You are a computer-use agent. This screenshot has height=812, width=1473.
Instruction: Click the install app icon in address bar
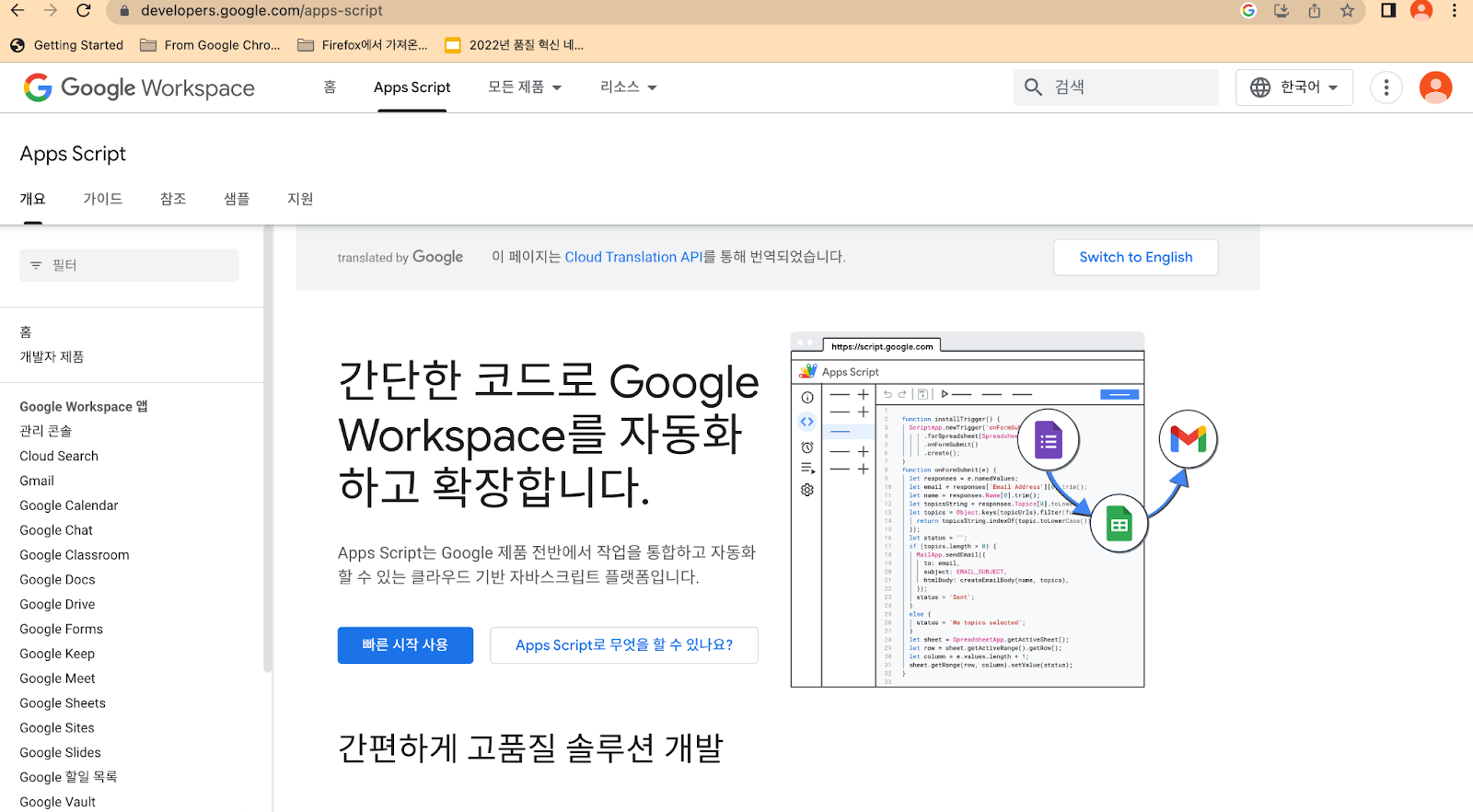point(1282,11)
